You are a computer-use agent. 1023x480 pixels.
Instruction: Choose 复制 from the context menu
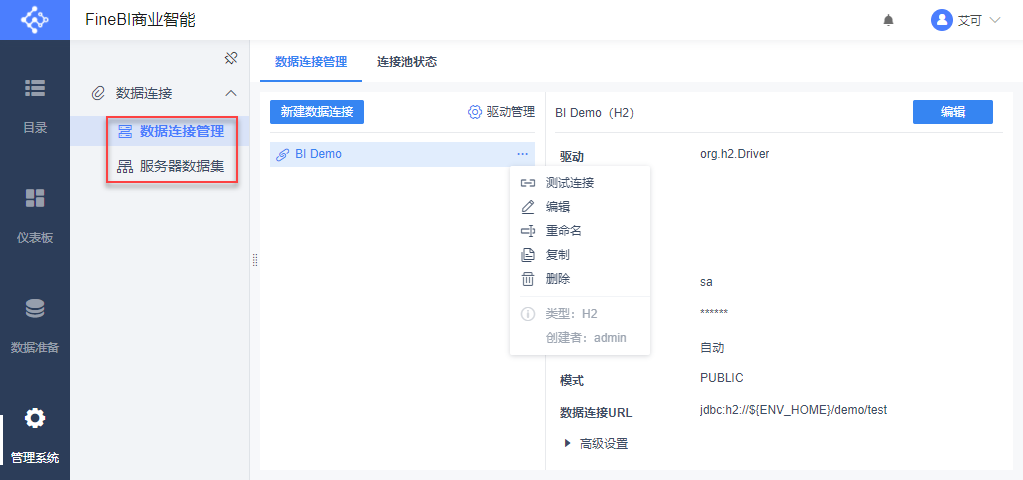(580, 255)
